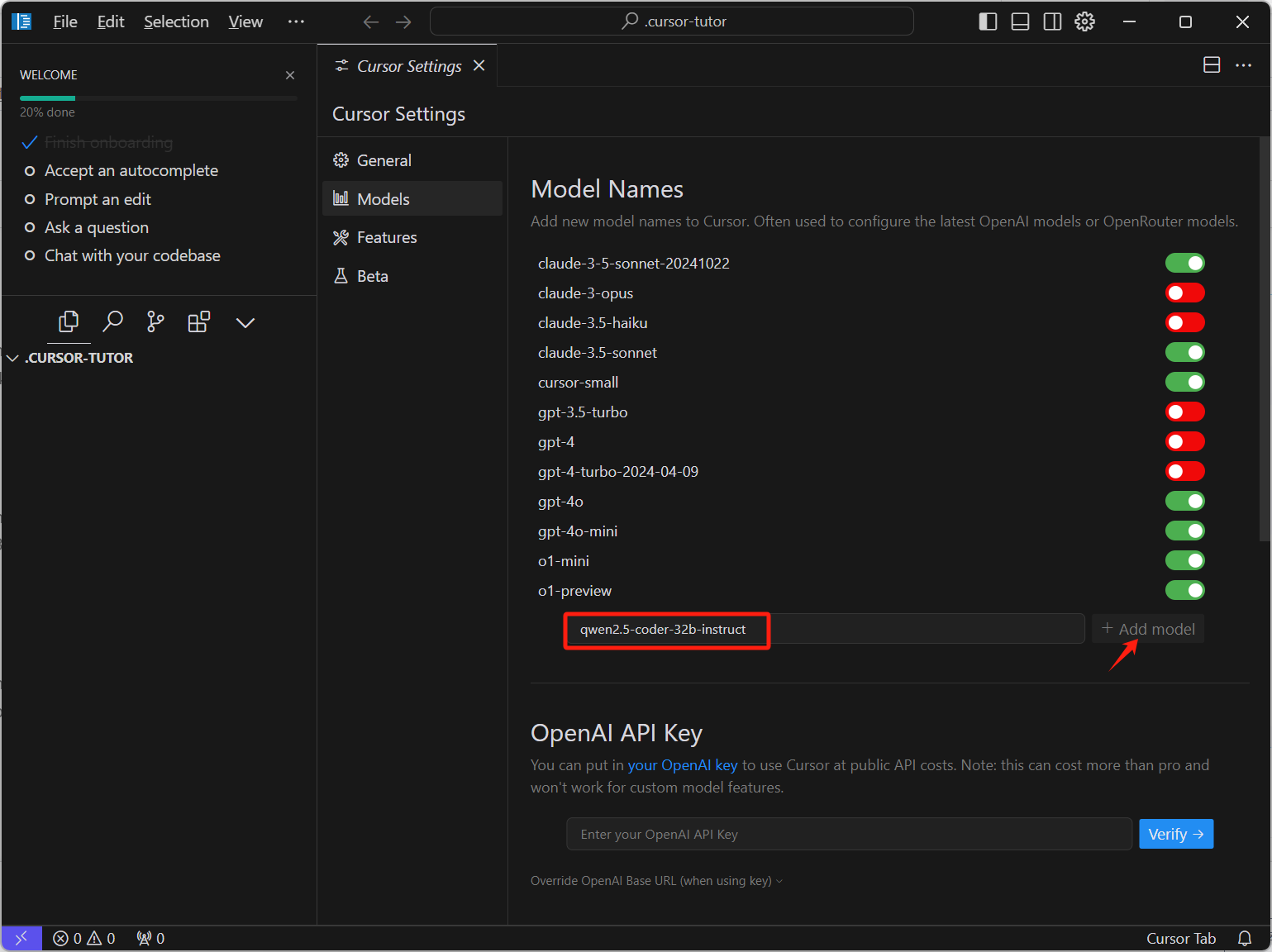Expand Override OpenAI Base URL option

point(656,881)
